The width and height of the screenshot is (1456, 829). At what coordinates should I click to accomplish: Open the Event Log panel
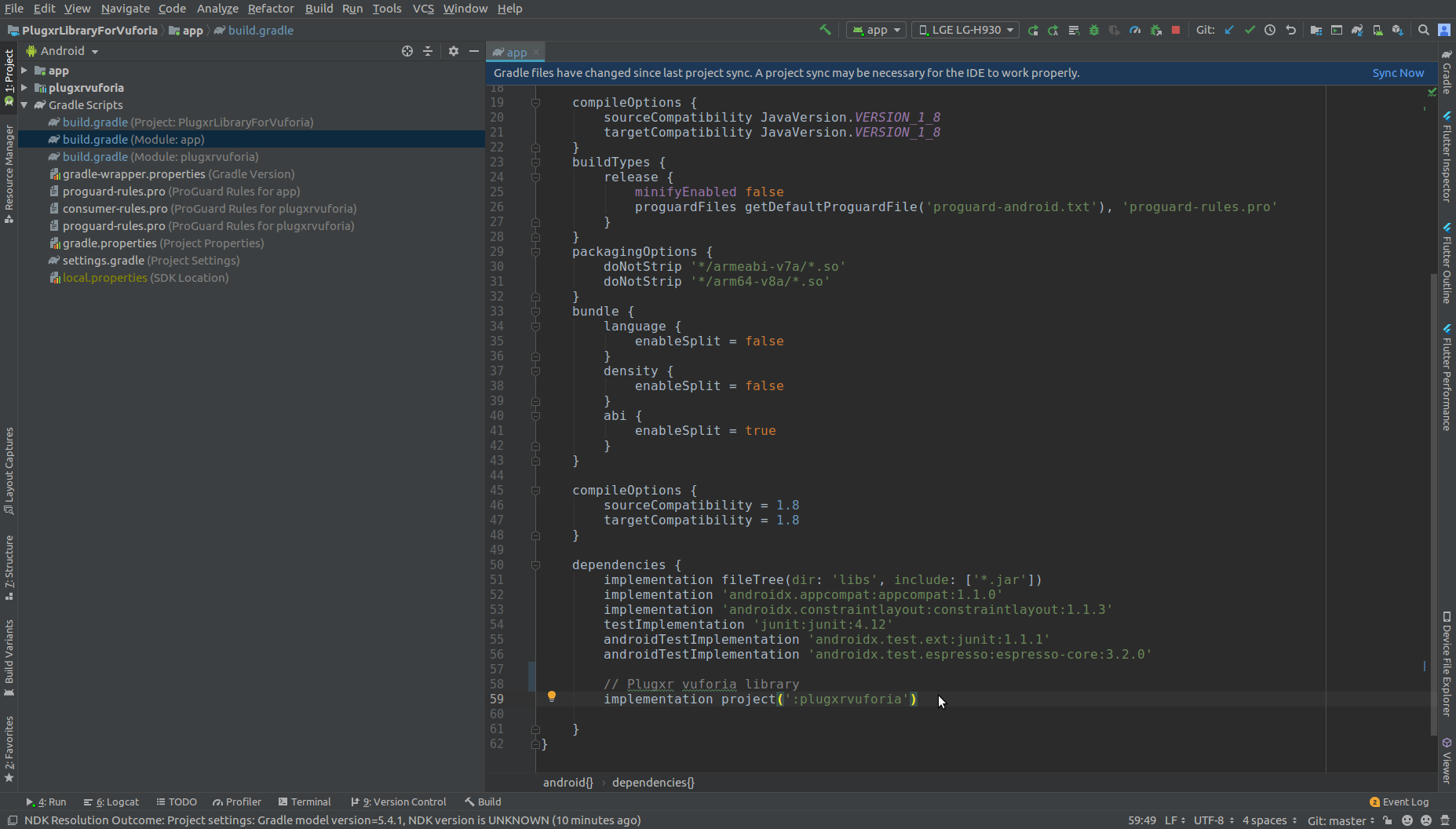(x=1399, y=802)
